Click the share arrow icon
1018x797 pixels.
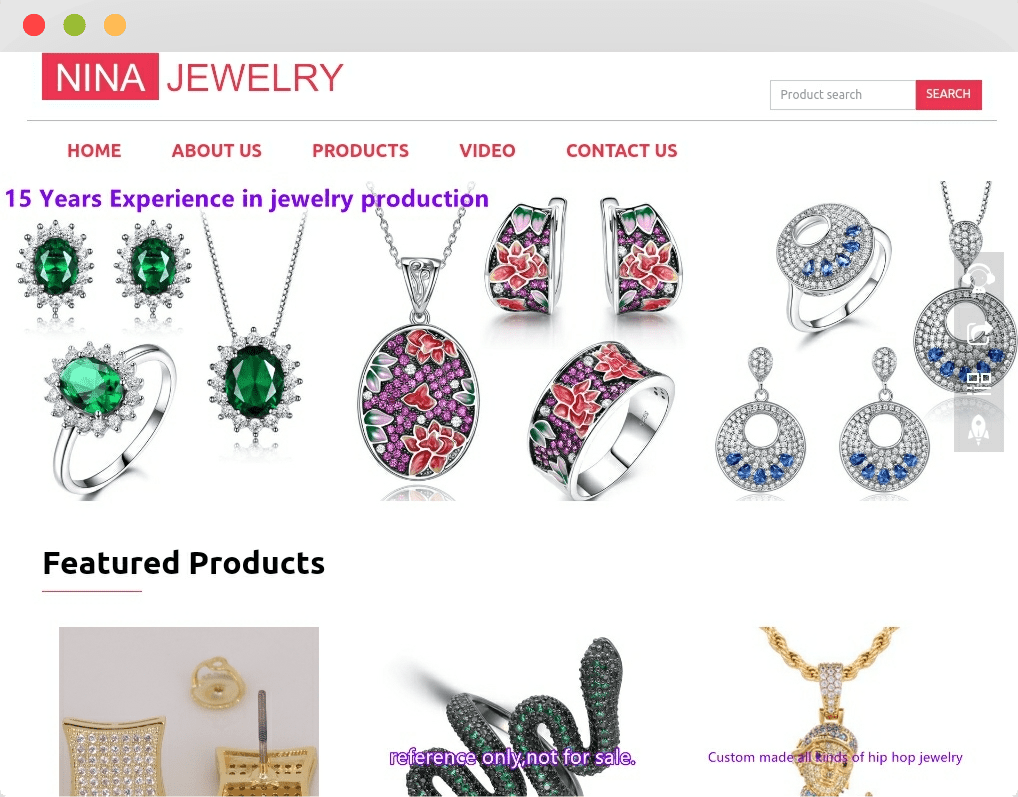pos(978,333)
